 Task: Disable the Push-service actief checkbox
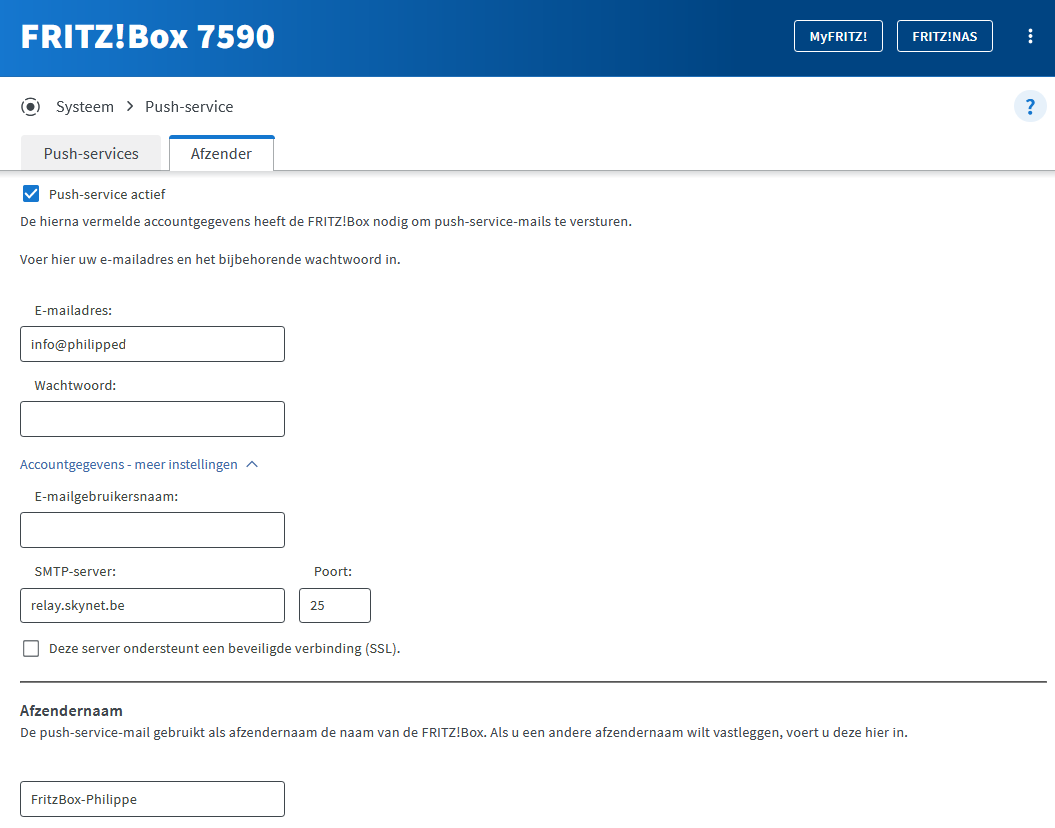(x=31, y=194)
